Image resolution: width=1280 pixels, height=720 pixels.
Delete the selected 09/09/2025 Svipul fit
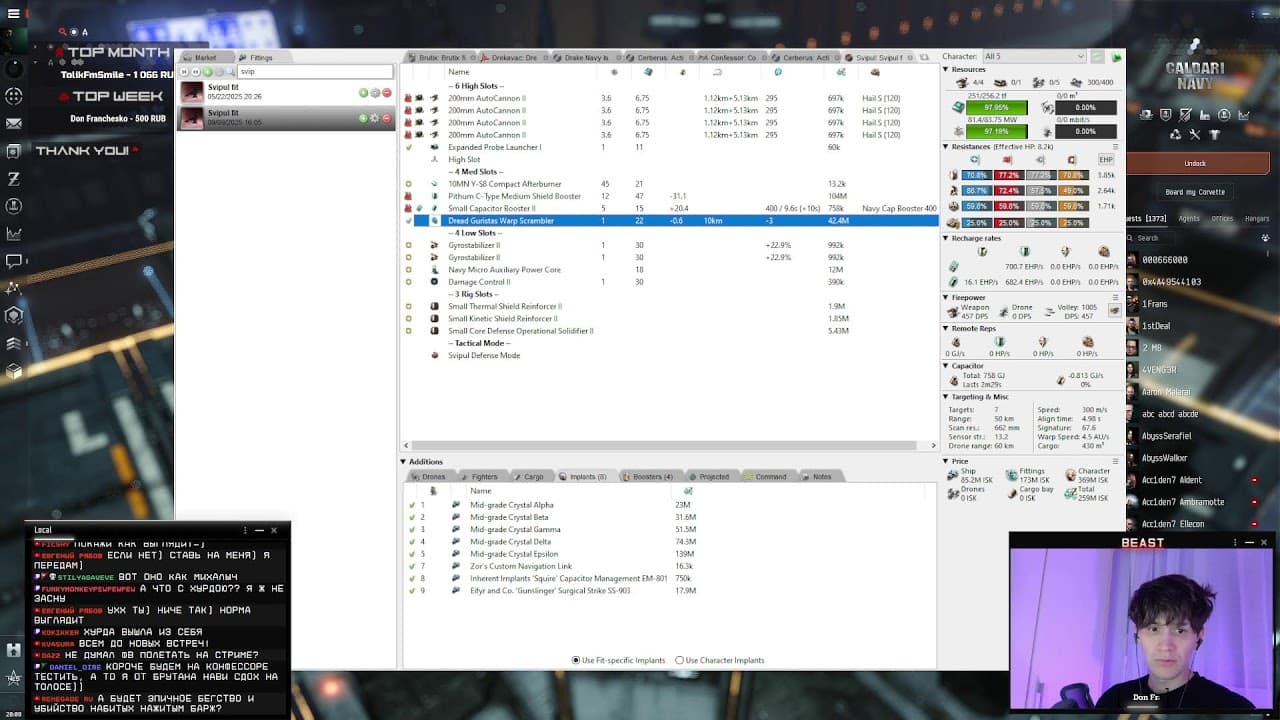[x=387, y=119]
